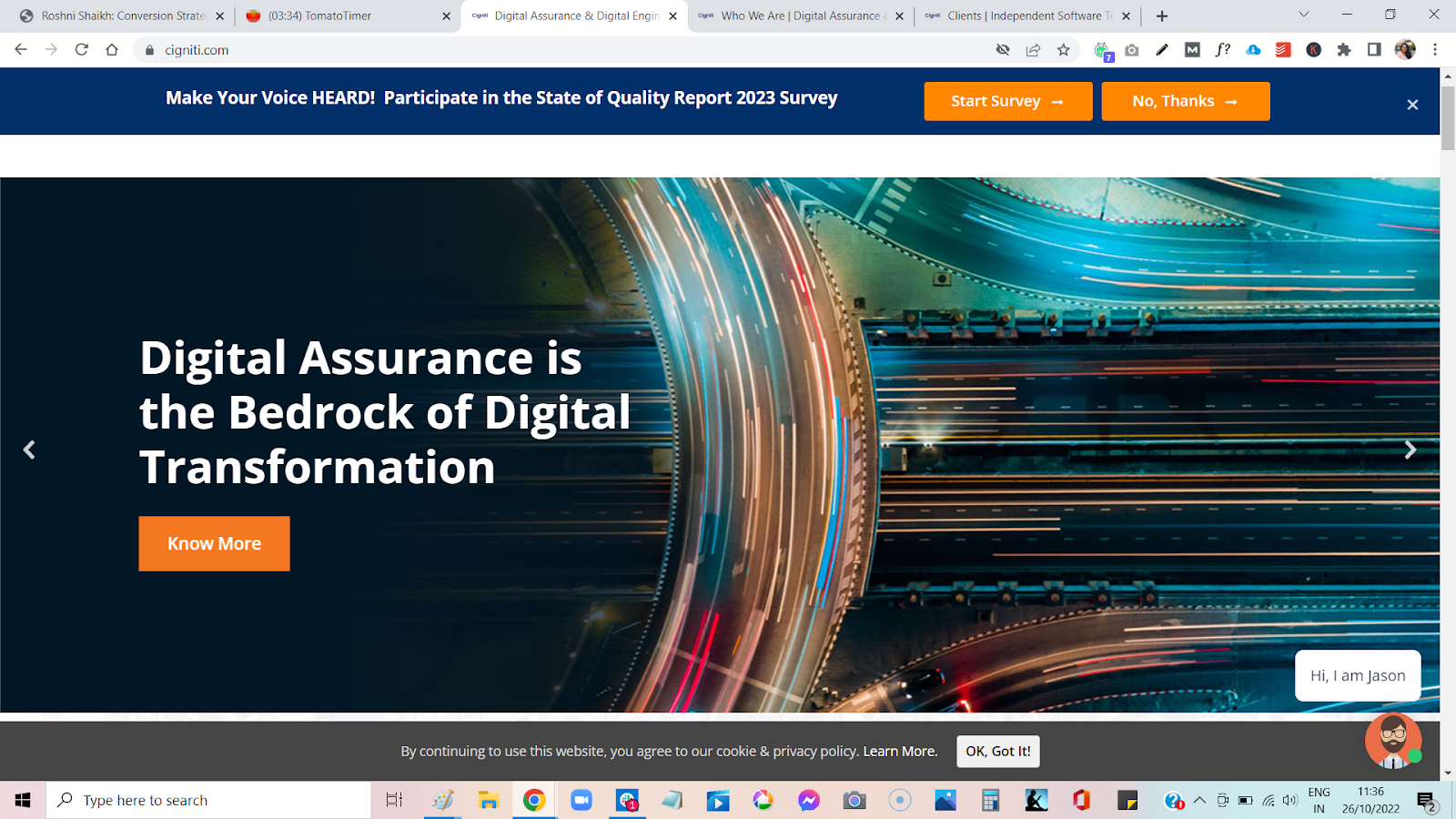The width and height of the screenshot is (1456, 819).
Task: Open the Extensions puzzle piece icon
Action: click(x=1344, y=50)
